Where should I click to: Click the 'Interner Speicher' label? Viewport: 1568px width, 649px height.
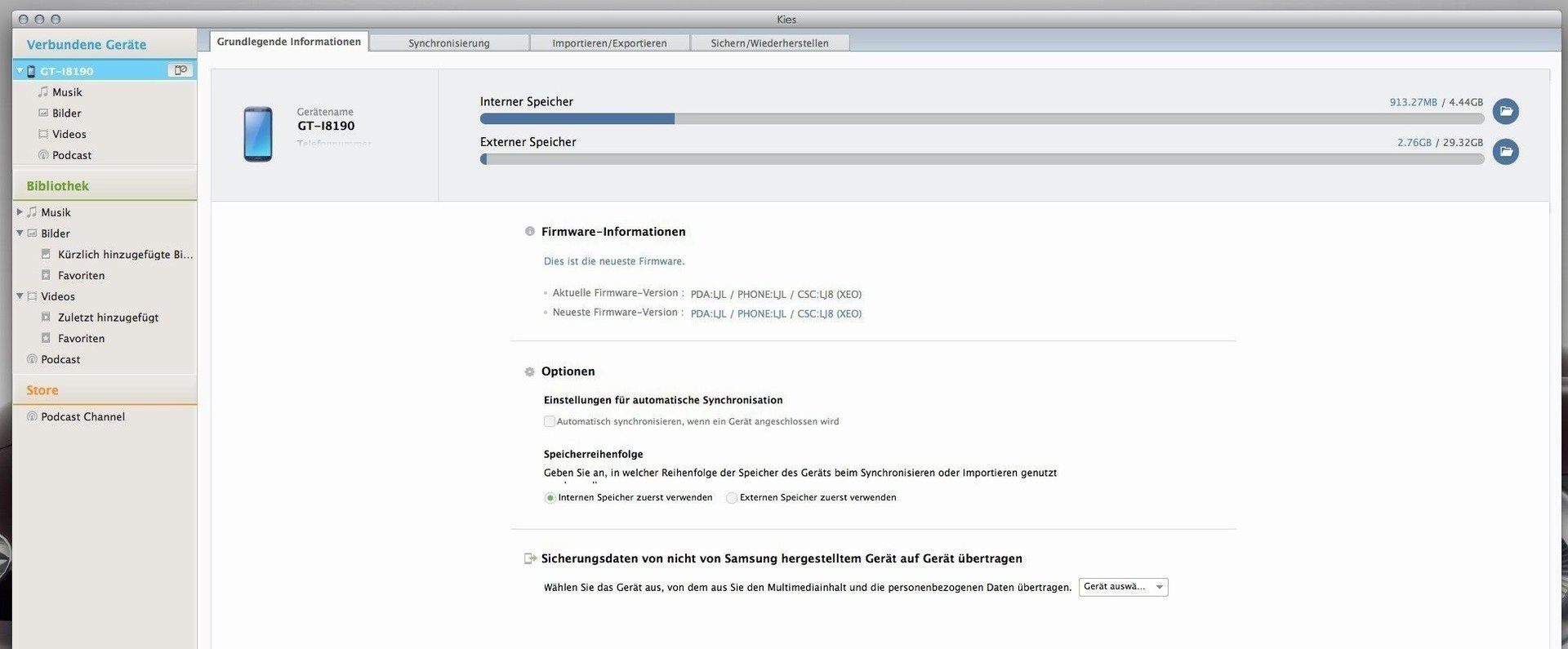(527, 102)
